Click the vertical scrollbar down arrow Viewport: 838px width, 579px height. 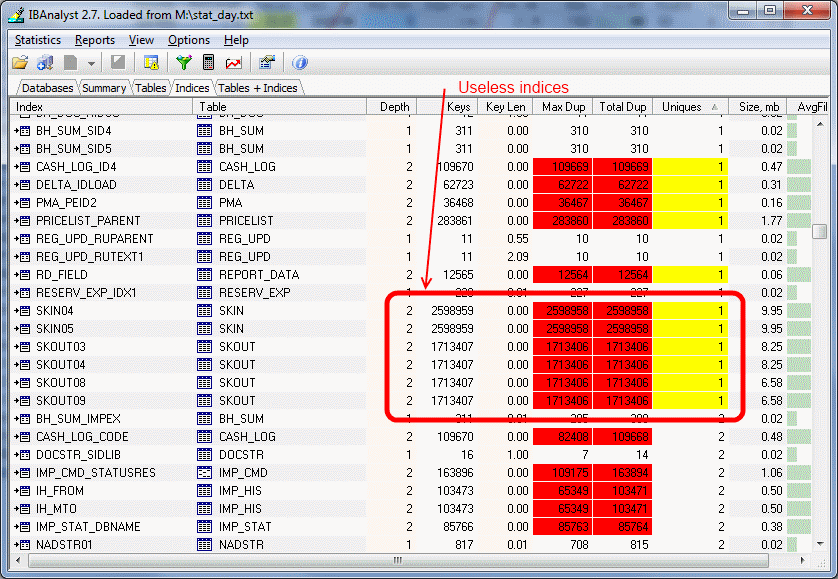click(820, 544)
